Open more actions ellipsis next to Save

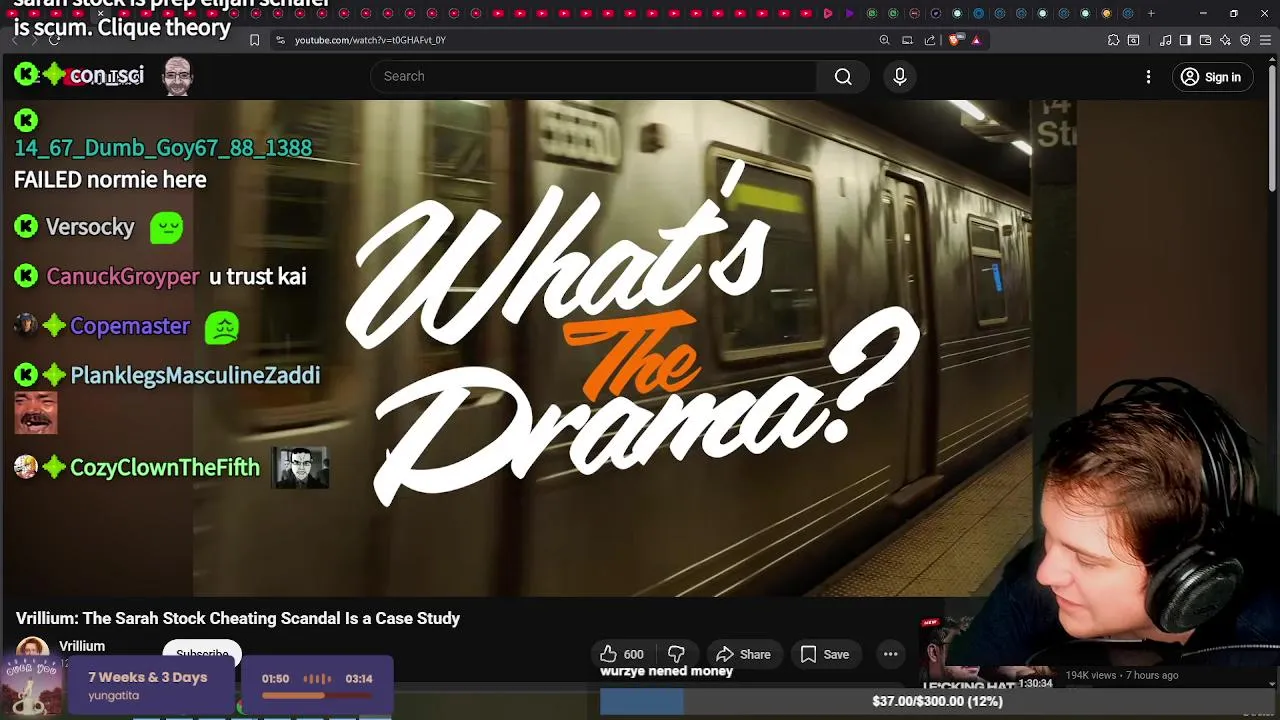pos(890,655)
